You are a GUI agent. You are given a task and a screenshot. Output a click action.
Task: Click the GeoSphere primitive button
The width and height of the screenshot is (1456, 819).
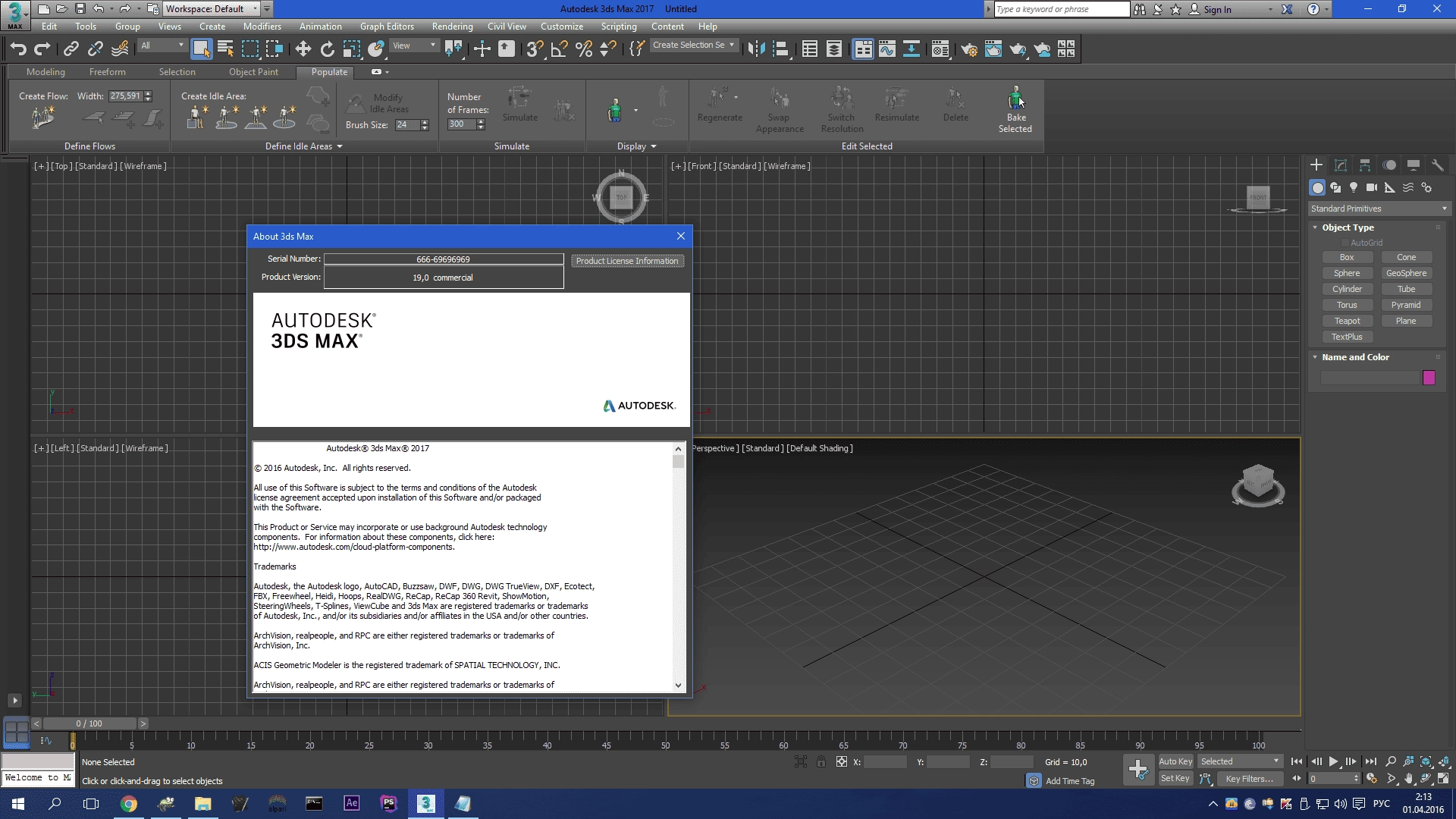click(1406, 274)
